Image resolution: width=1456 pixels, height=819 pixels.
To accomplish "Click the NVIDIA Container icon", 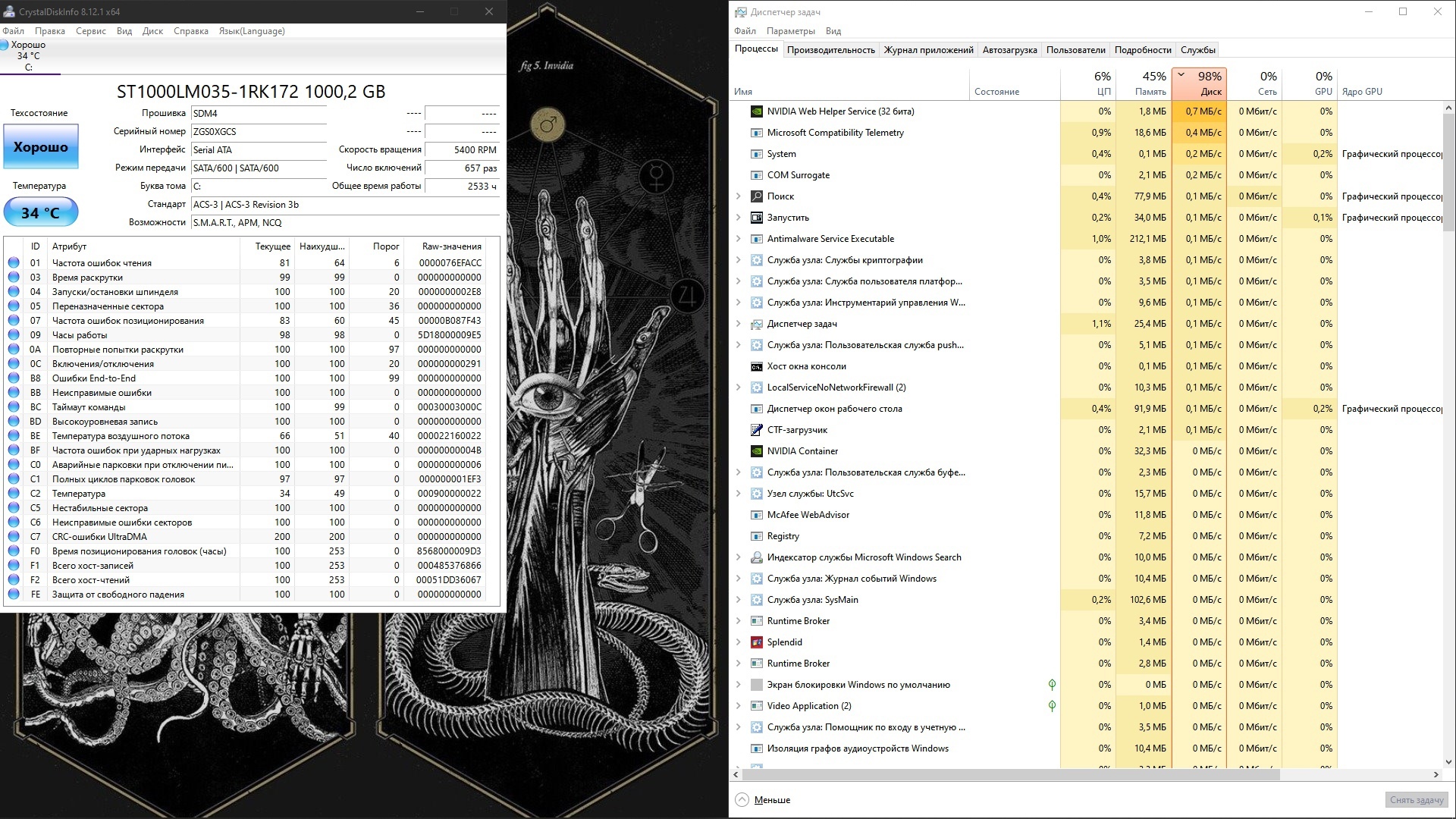I will (x=756, y=451).
